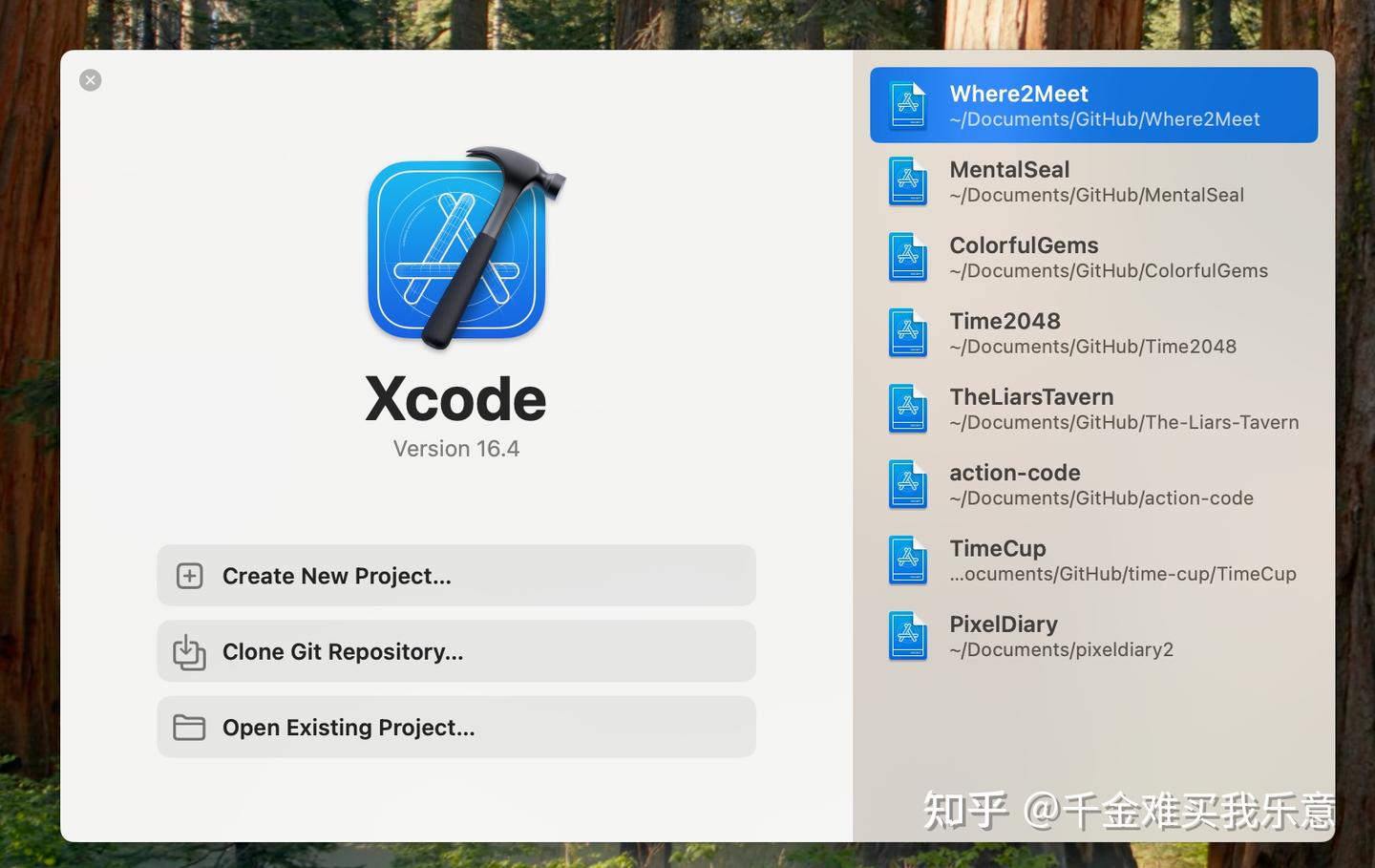Select the action-code recent project name
Viewport: 1375px width, 868px height.
coord(1015,473)
